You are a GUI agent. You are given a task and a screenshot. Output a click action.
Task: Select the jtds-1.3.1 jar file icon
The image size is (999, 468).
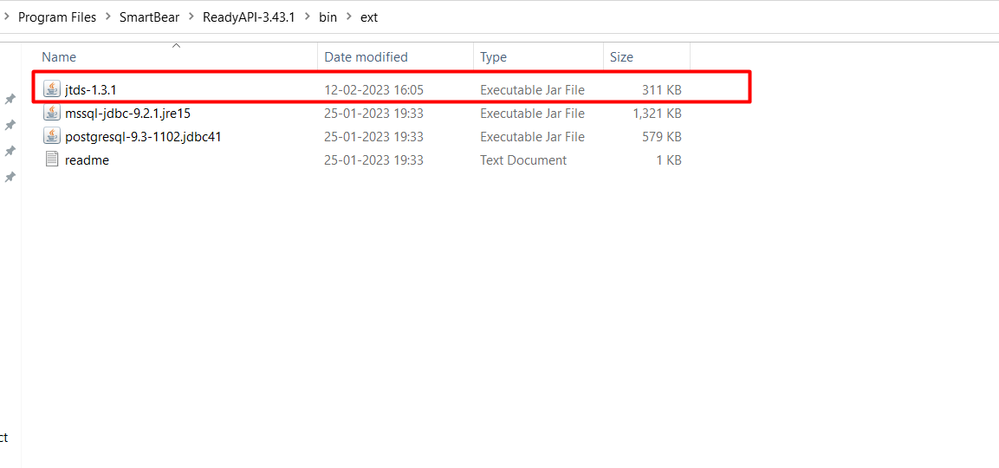point(52,90)
